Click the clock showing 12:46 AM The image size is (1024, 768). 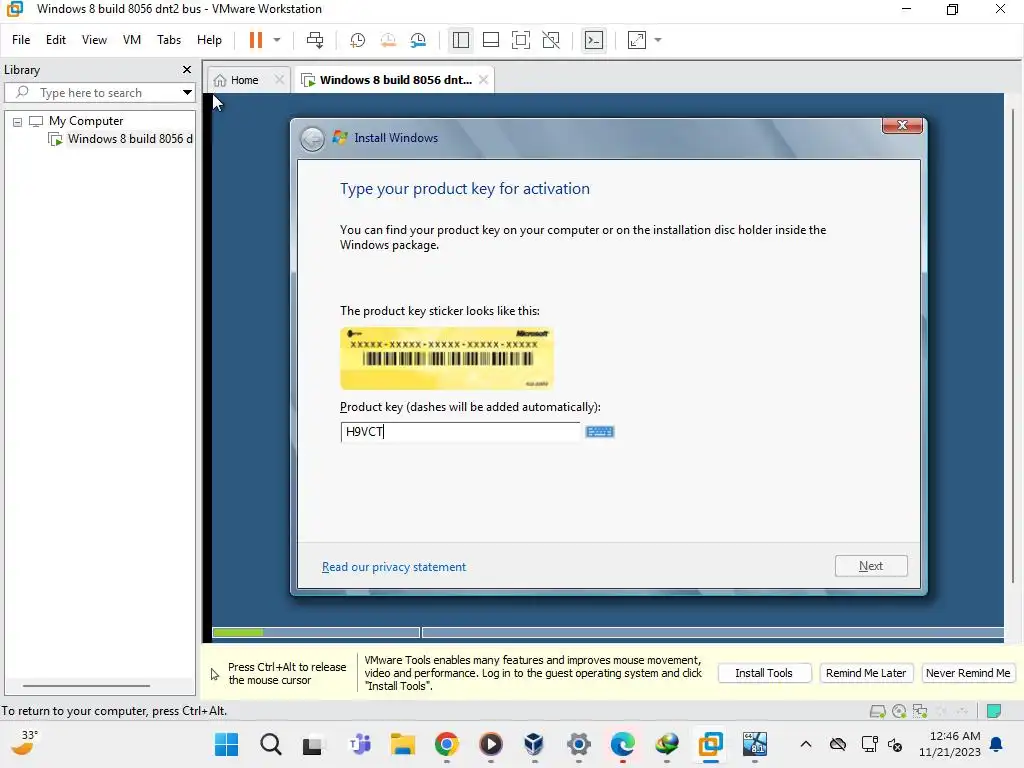tap(950, 744)
